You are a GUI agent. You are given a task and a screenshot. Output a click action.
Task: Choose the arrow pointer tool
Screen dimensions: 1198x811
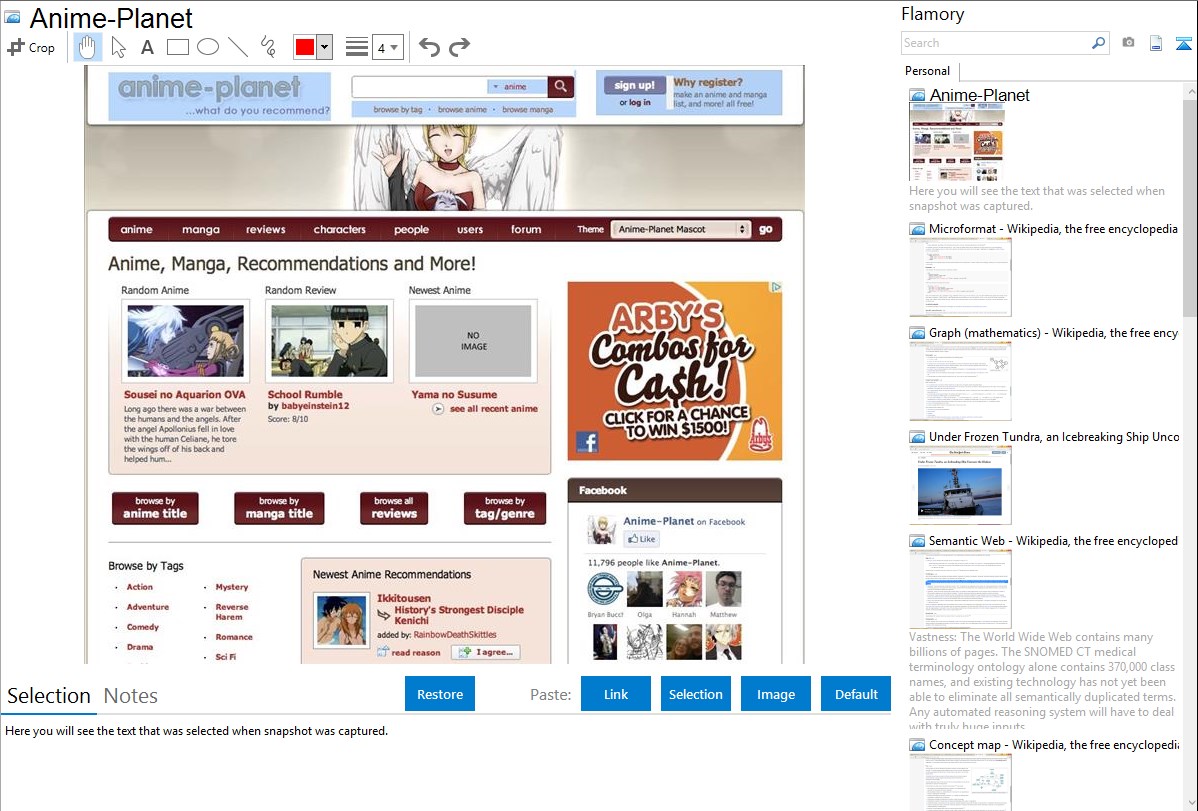click(x=118, y=47)
